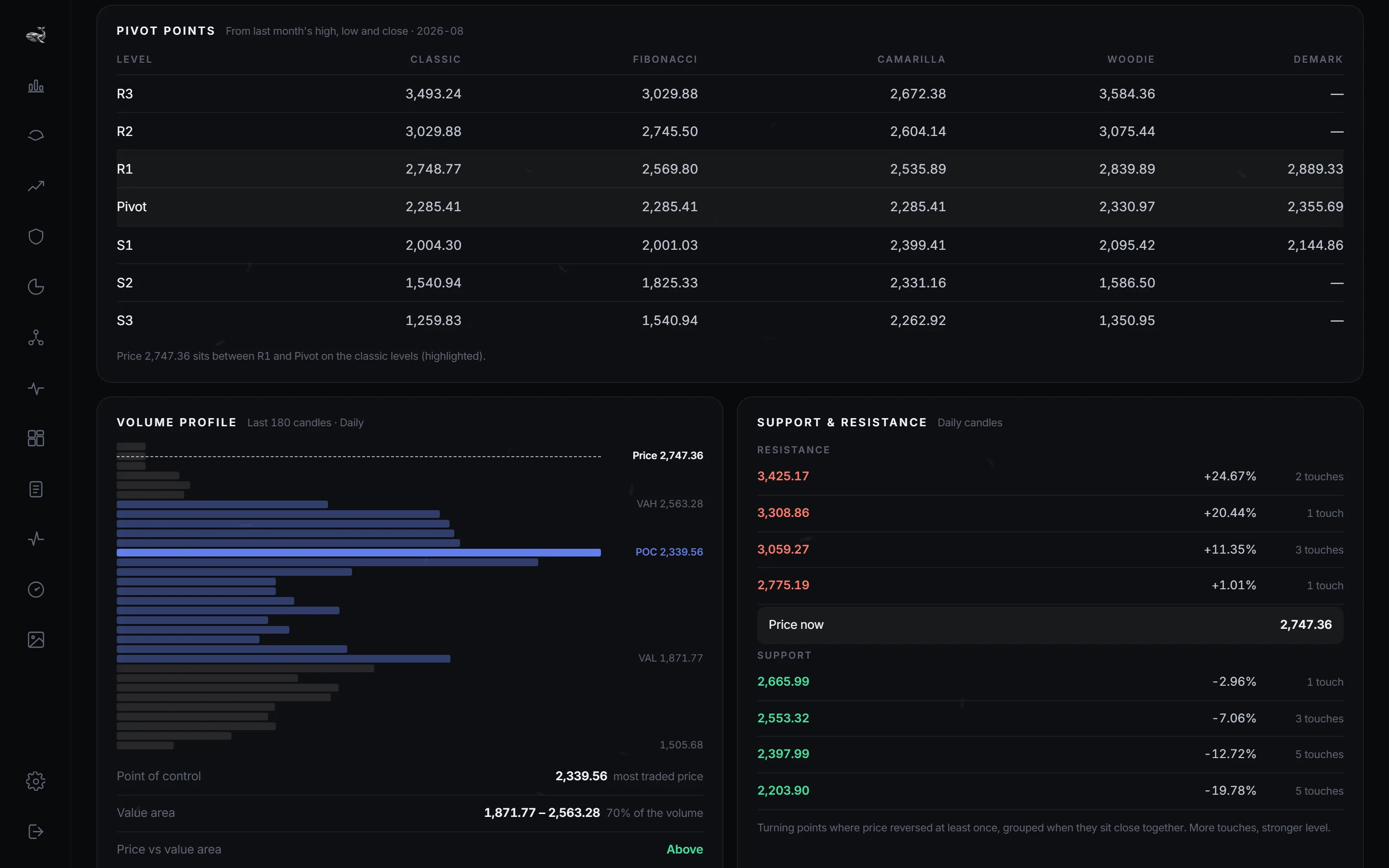The image size is (1389, 868).
Task: Select resistance level 3,059.27
Action: [x=783, y=549]
